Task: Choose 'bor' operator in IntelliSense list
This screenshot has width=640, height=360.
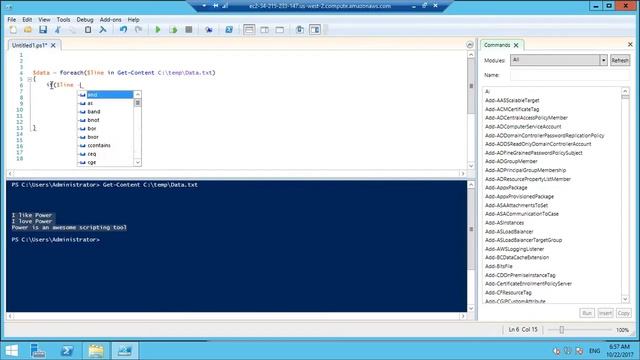Action: click(x=105, y=129)
